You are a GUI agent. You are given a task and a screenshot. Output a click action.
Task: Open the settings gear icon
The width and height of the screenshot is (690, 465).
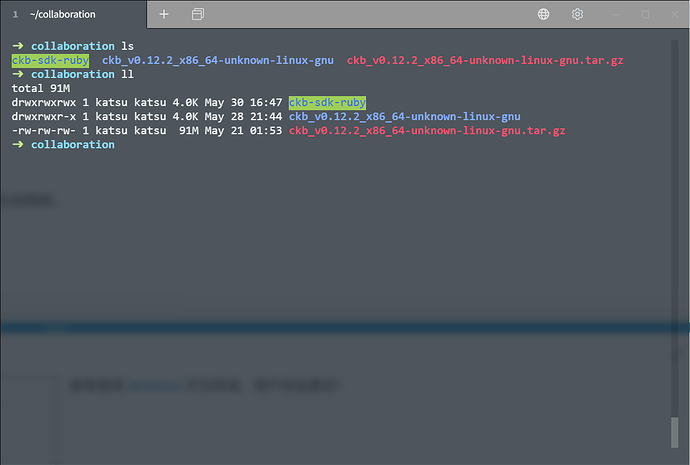point(577,15)
